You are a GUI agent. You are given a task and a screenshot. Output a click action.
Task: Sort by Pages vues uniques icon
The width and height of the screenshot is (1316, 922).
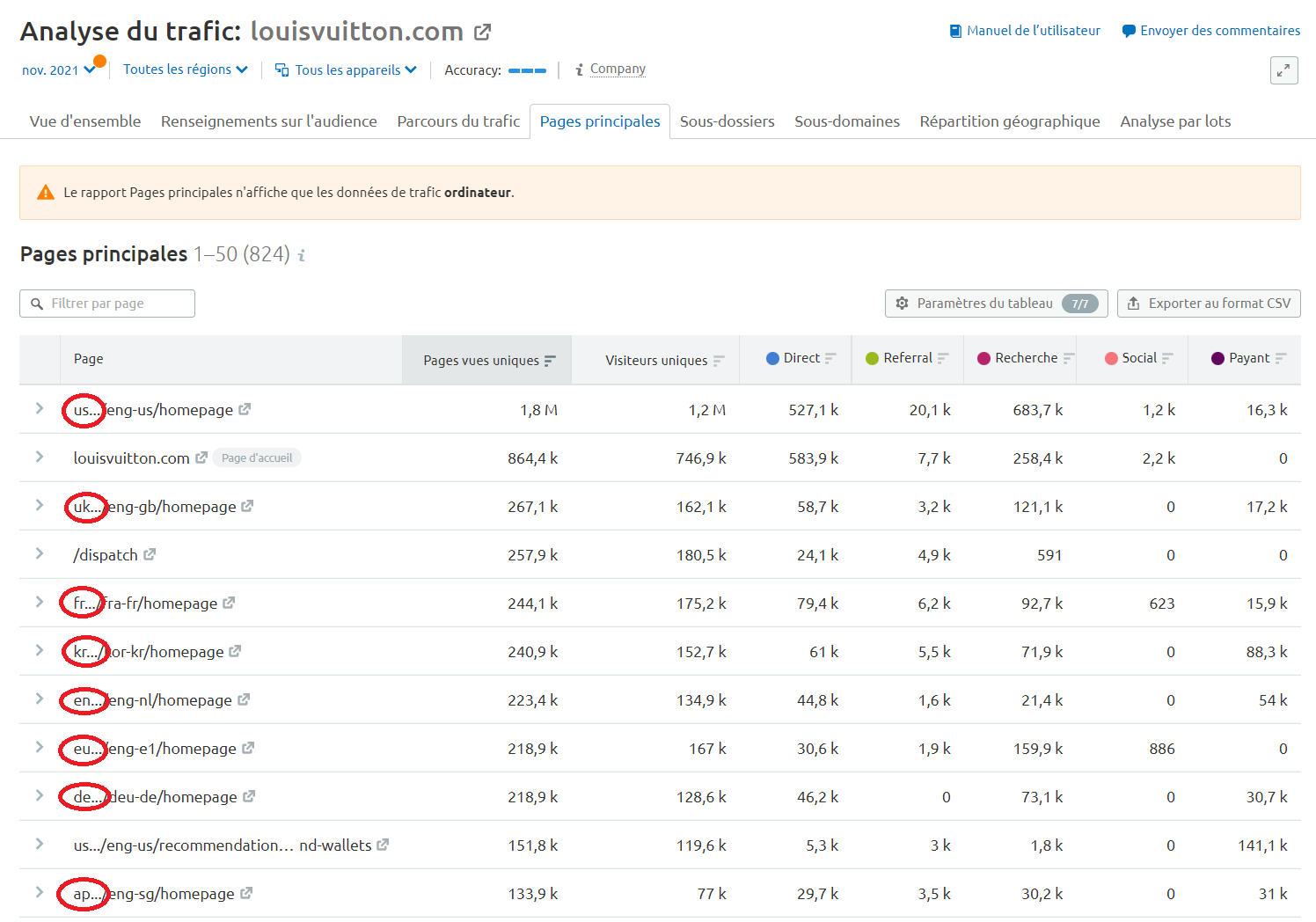[550, 361]
